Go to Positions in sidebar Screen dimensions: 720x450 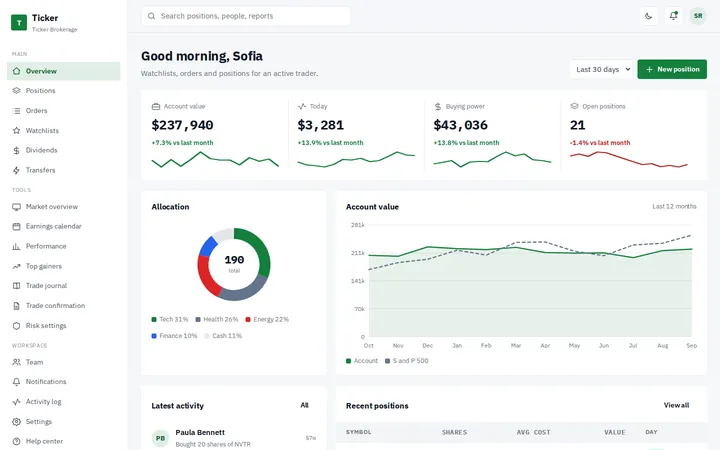tap(63, 91)
